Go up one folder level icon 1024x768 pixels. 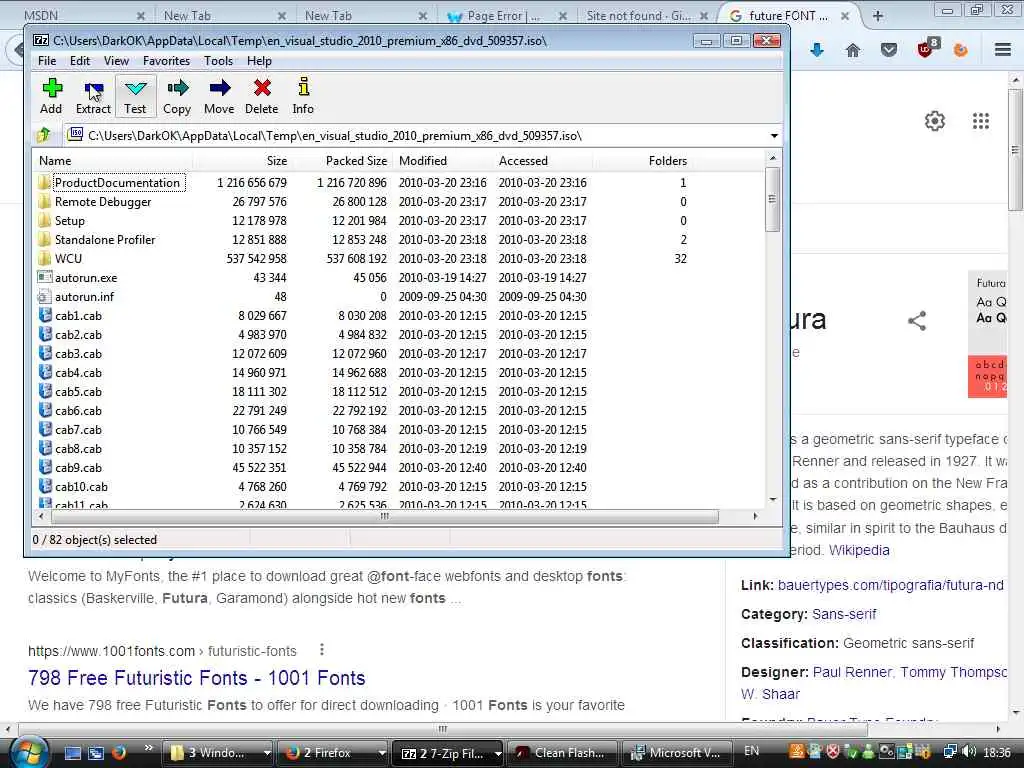coord(44,135)
